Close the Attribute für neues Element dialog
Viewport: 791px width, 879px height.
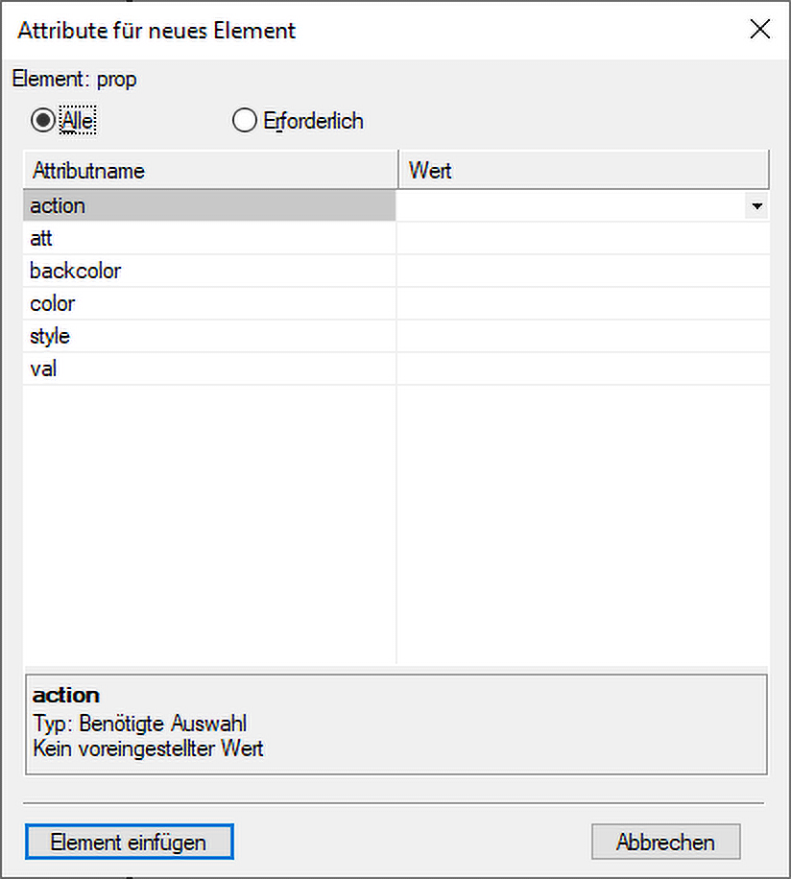pos(760,29)
